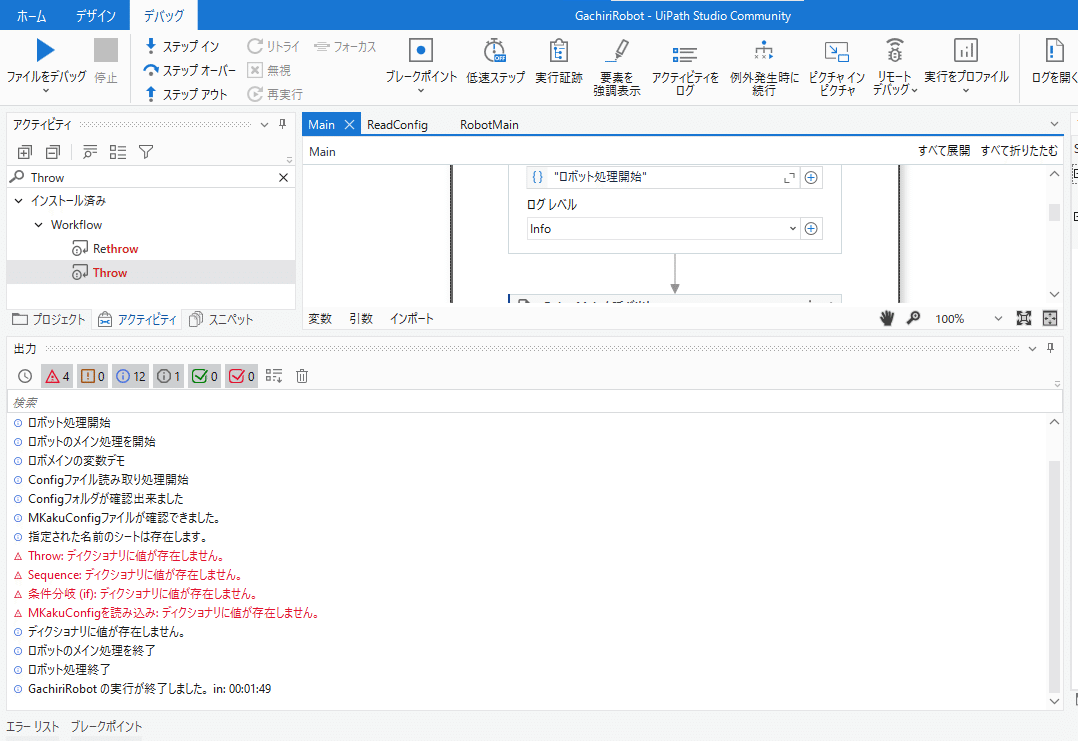The image size is (1078, 741).
Task: Click the Restart (再実行) button
Action: click(x=275, y=94)
